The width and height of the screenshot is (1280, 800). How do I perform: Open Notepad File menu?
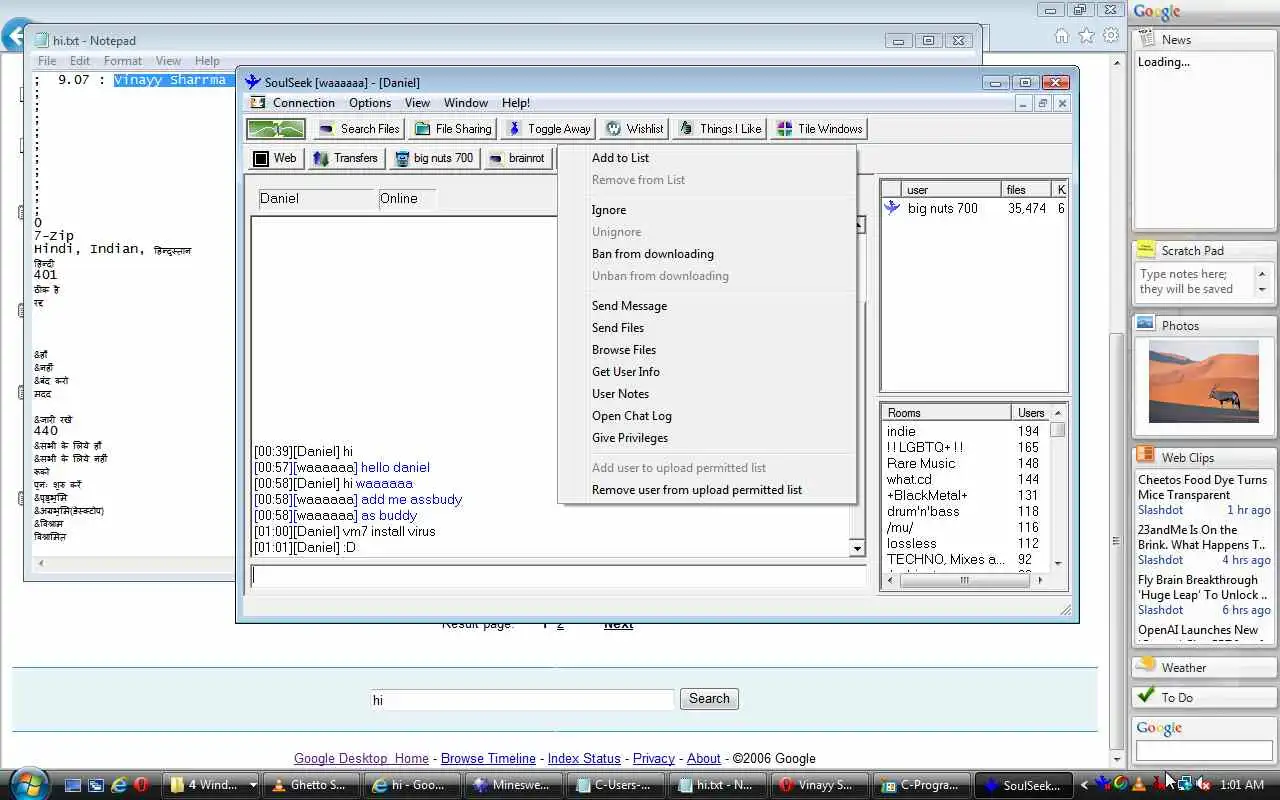tap(47, 61)
